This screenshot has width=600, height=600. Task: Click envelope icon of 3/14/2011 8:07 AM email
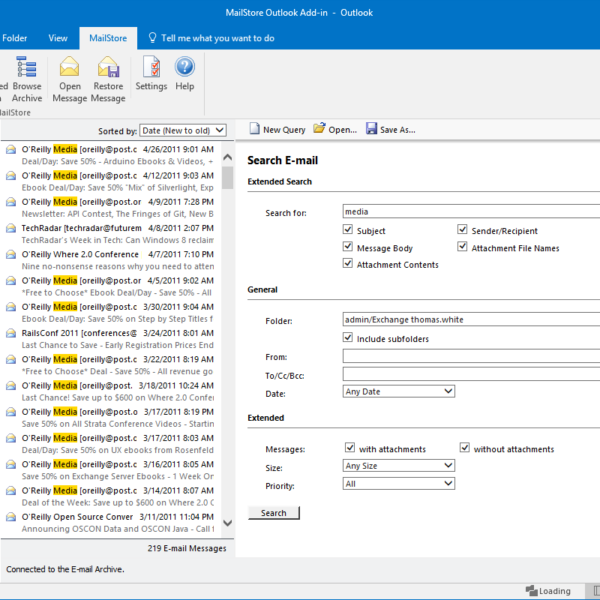pos(11,491)
